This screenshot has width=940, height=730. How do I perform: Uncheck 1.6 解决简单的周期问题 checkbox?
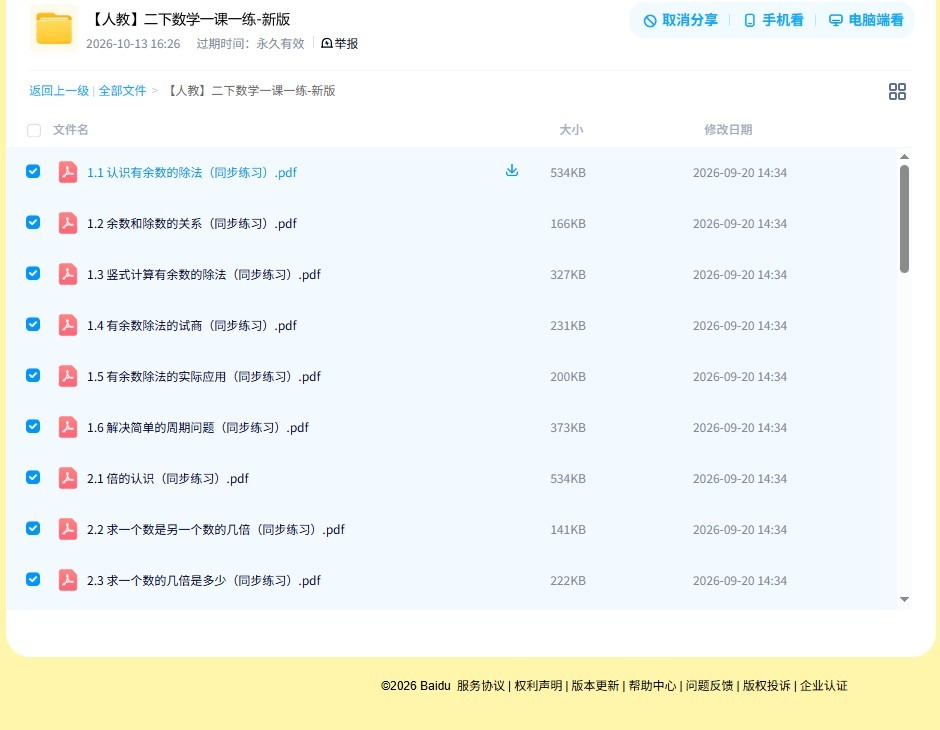[33, 426]
